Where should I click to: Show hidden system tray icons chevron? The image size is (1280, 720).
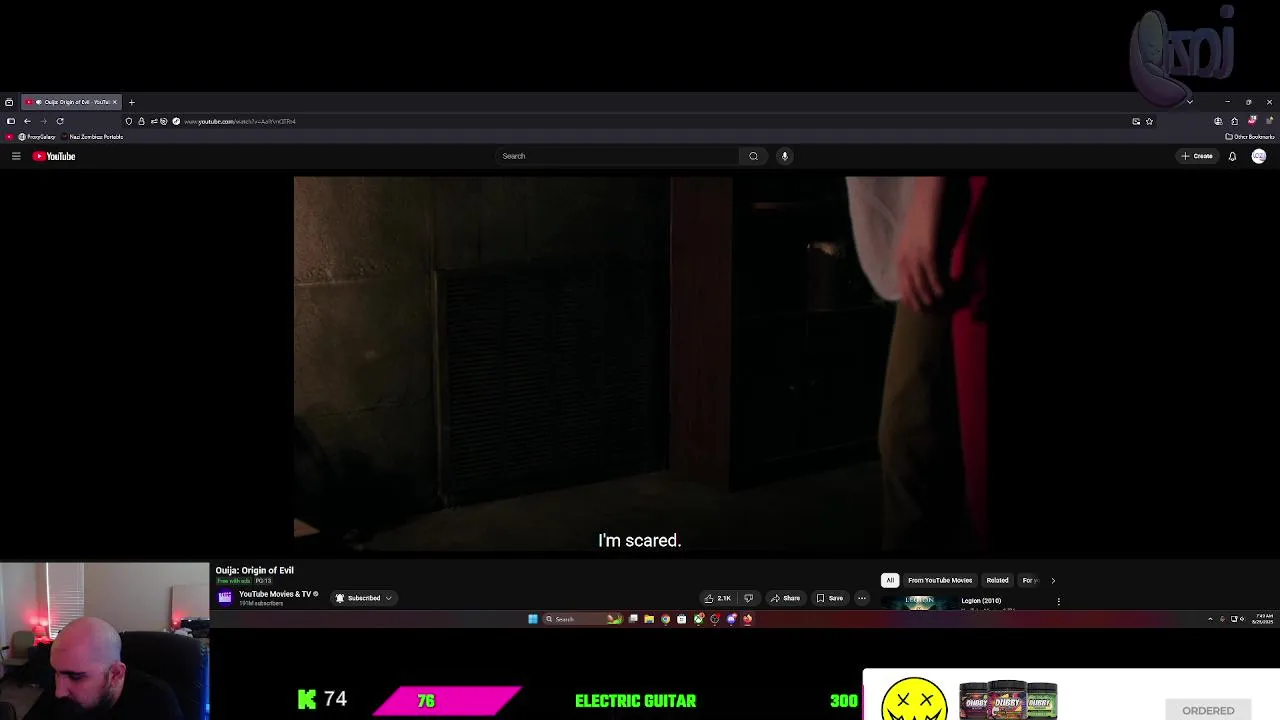click(1210, 619)
